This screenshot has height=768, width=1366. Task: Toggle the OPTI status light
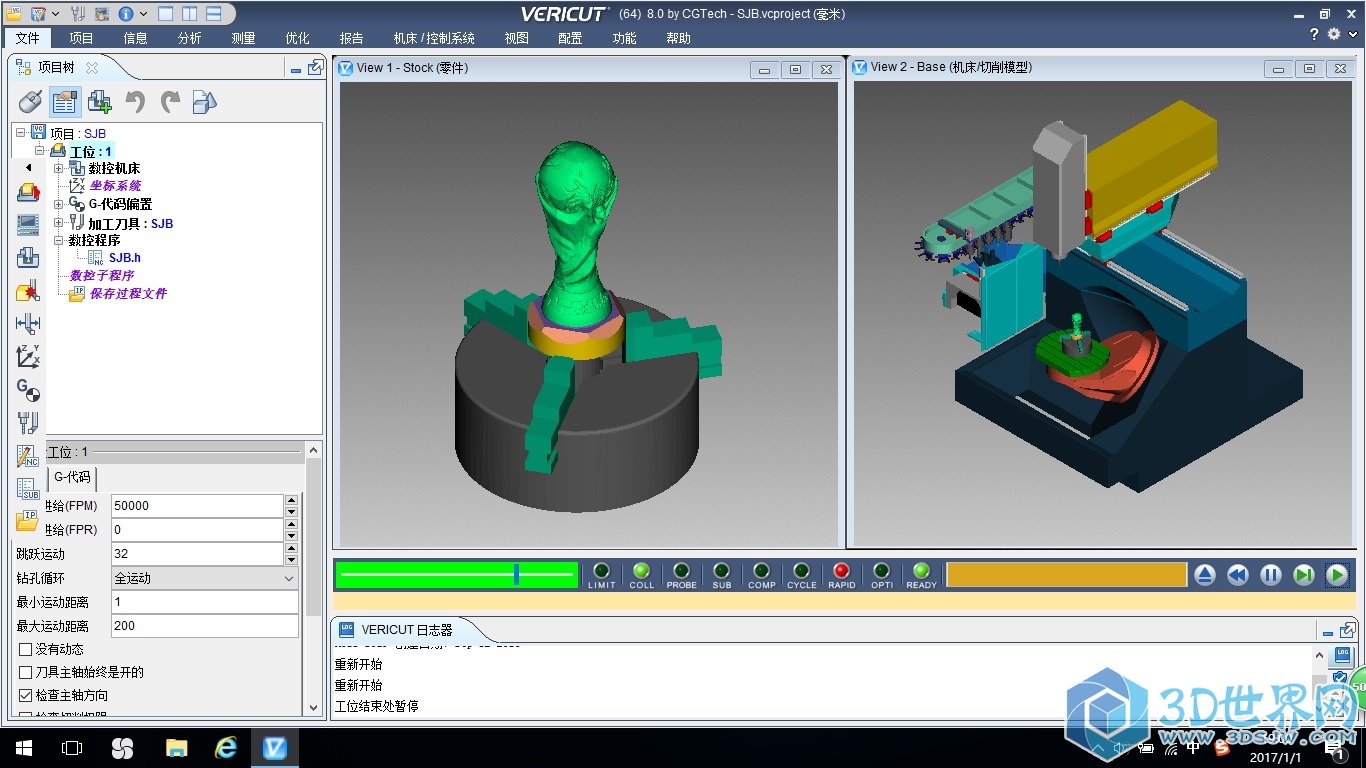point(881,571)
